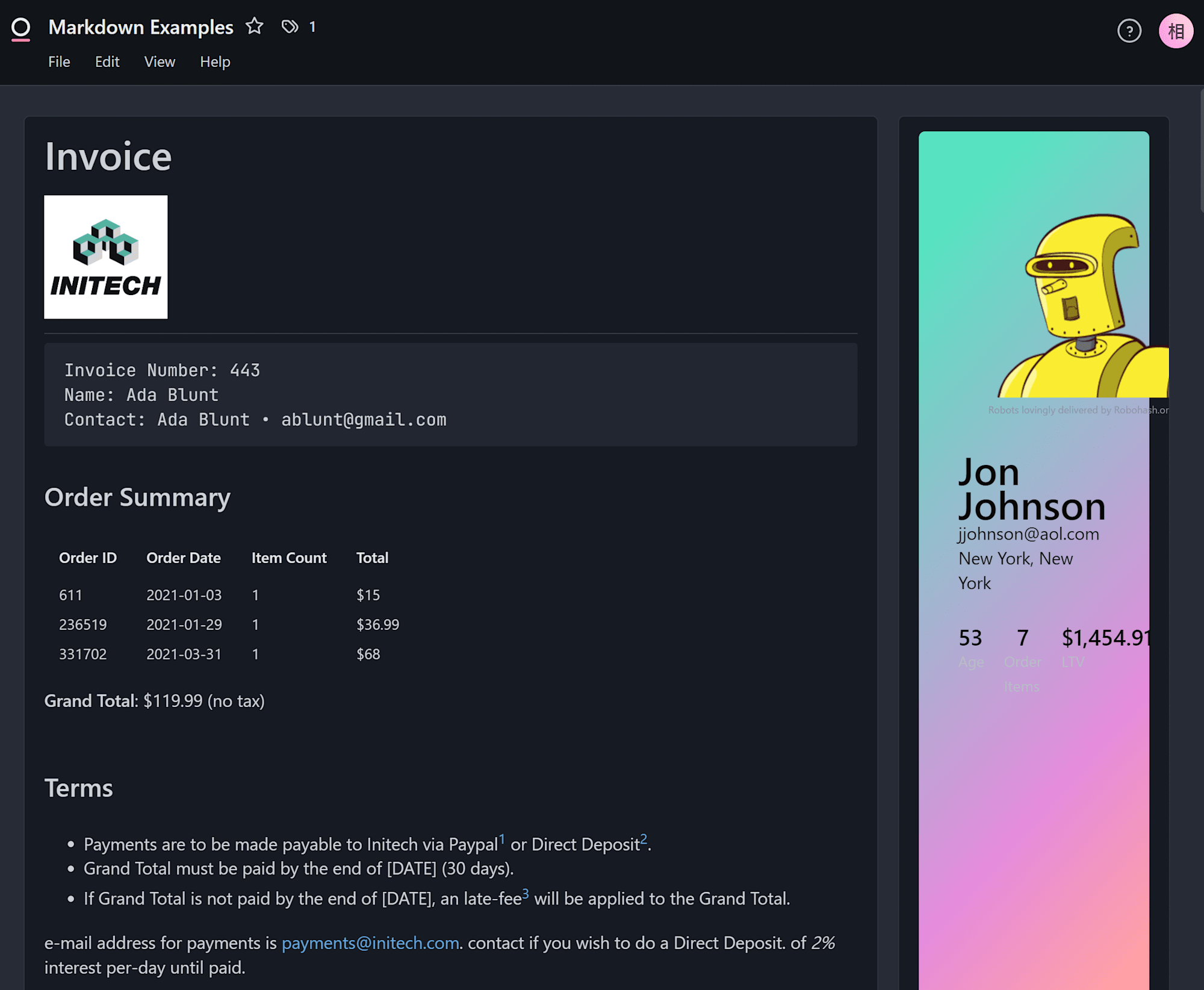Click the payments@initech.com email link
This screenshot has height=990, width=1204.
[x=370, y=942]
